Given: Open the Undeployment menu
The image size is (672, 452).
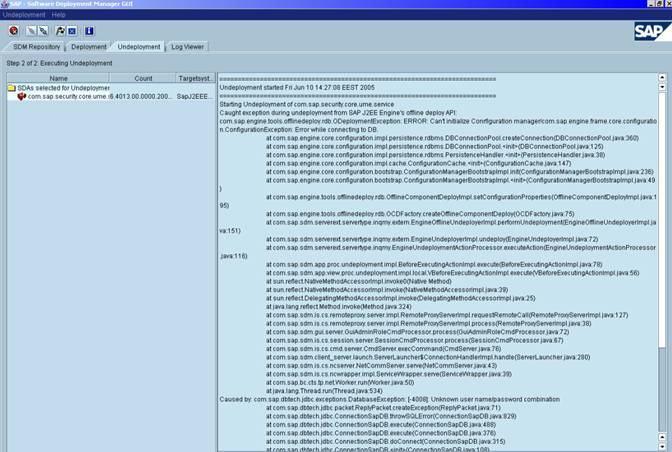Looking at the screenshot, I should [x=24, y=15].
